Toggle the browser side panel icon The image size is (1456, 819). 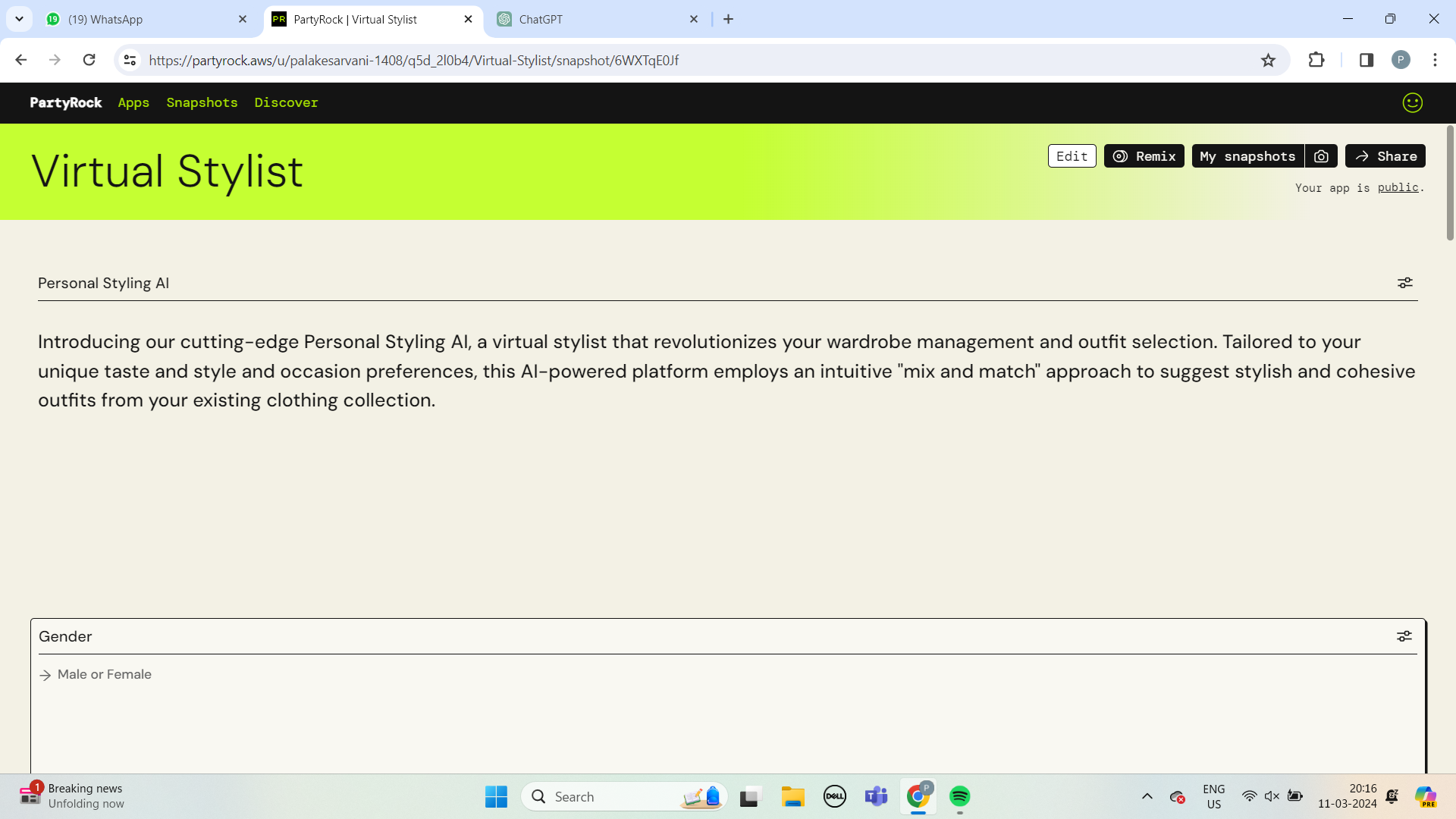pos(1366,60)
